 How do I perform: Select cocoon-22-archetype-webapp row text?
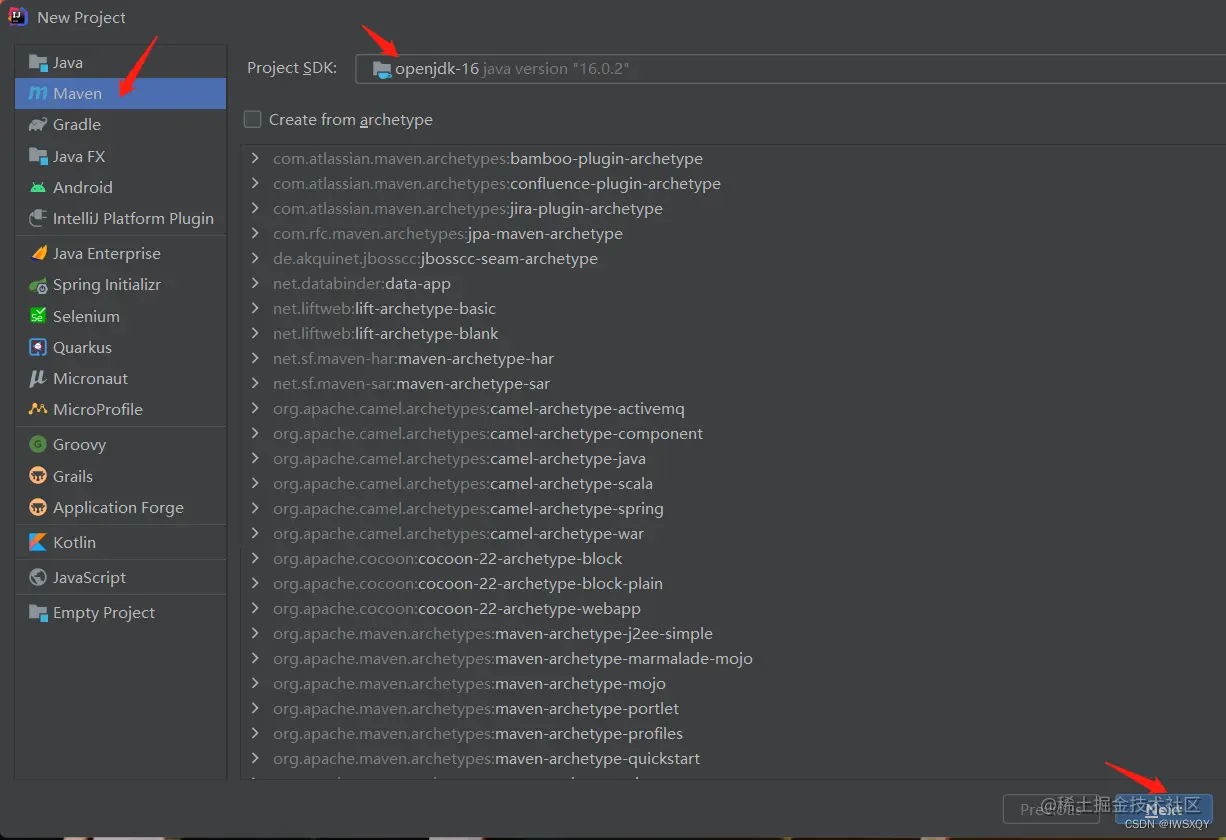click(457, 608)
